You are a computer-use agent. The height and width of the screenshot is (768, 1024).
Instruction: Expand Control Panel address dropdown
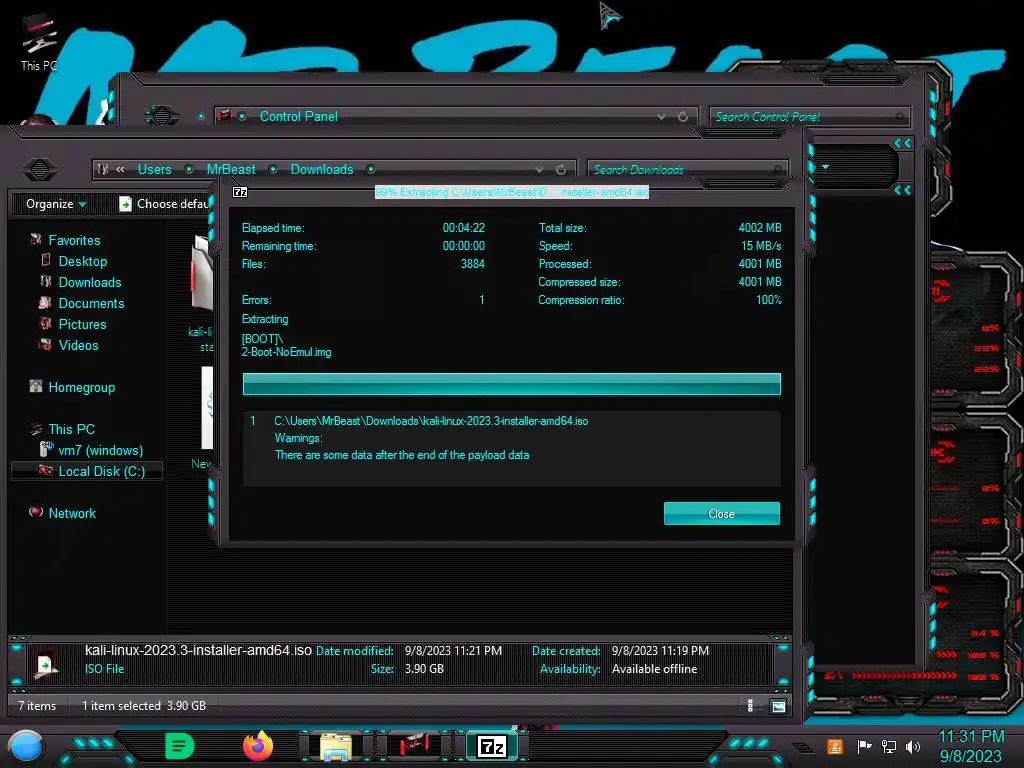[x=662, y=117]
